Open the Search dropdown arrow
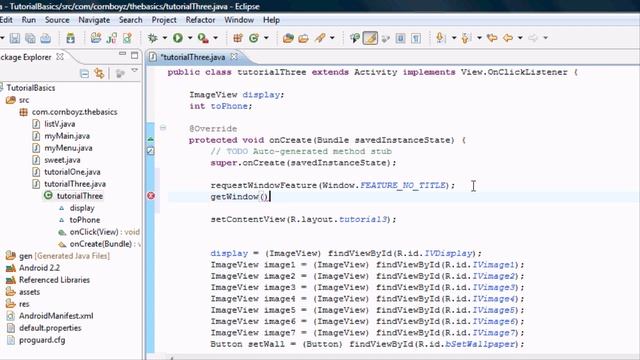 pyautogui.click(x=332, y=38)
